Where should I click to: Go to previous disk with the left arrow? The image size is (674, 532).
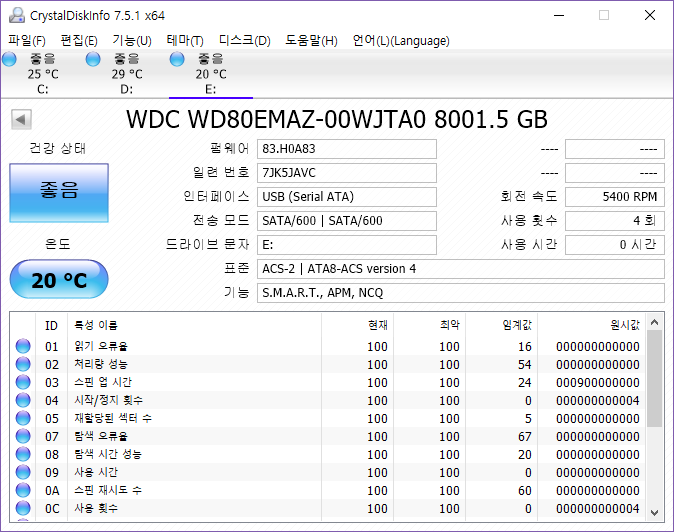[21, 119]
